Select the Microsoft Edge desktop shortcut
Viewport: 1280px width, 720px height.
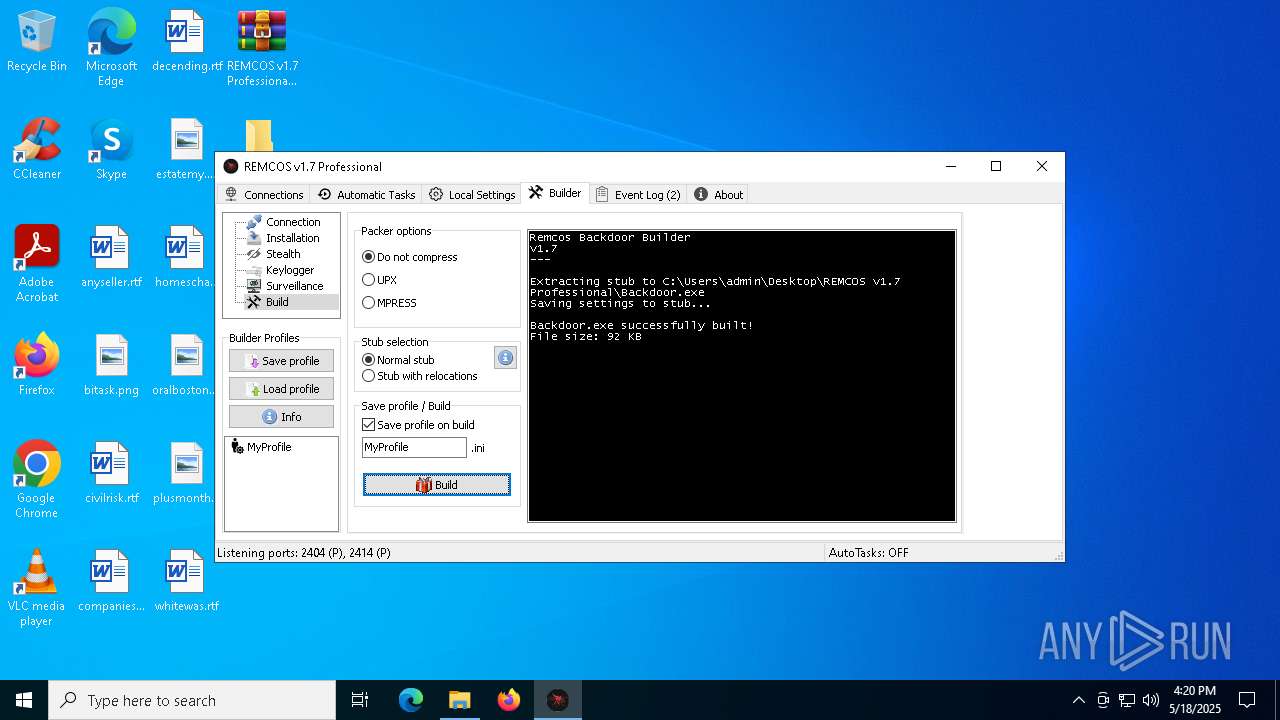(111, 47)
